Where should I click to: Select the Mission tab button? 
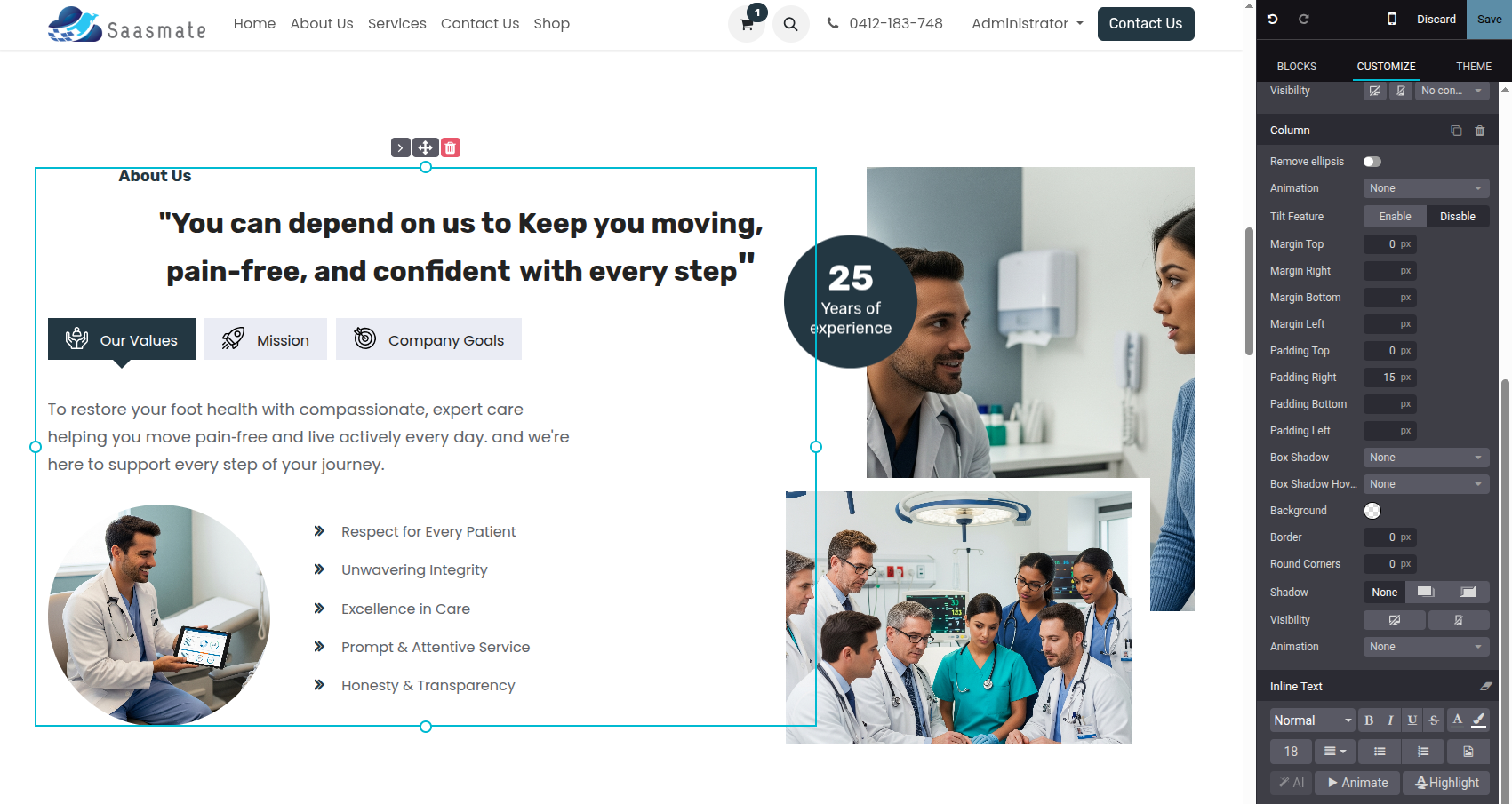[266, 339]
